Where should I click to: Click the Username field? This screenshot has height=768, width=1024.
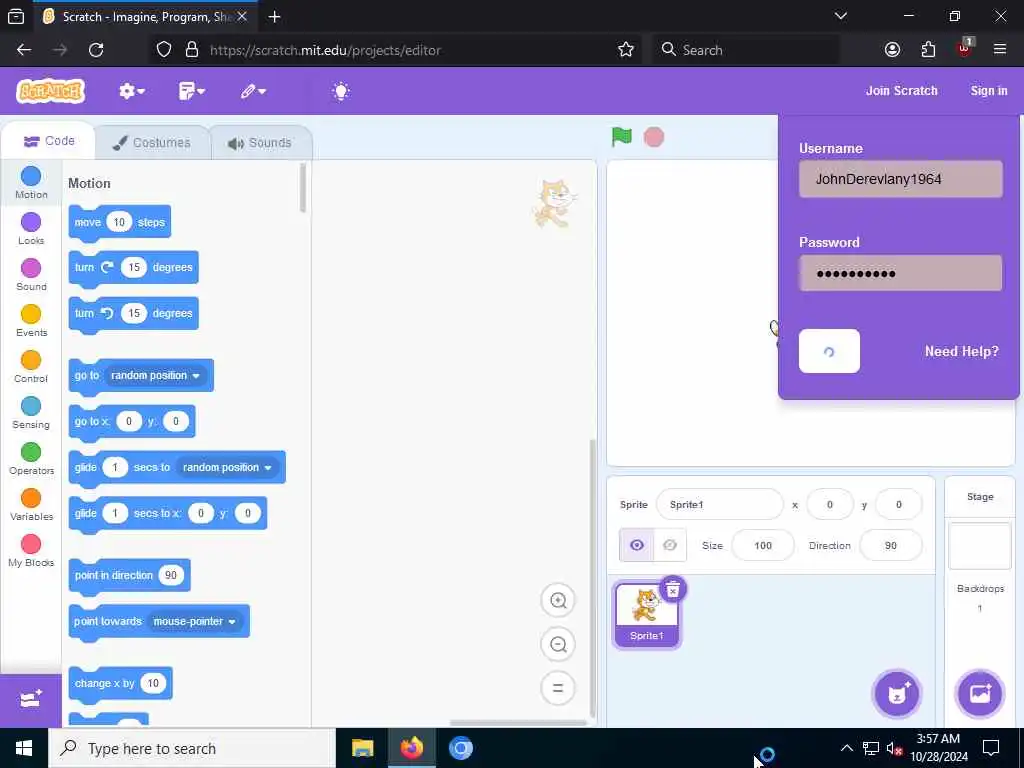[901, 179]
